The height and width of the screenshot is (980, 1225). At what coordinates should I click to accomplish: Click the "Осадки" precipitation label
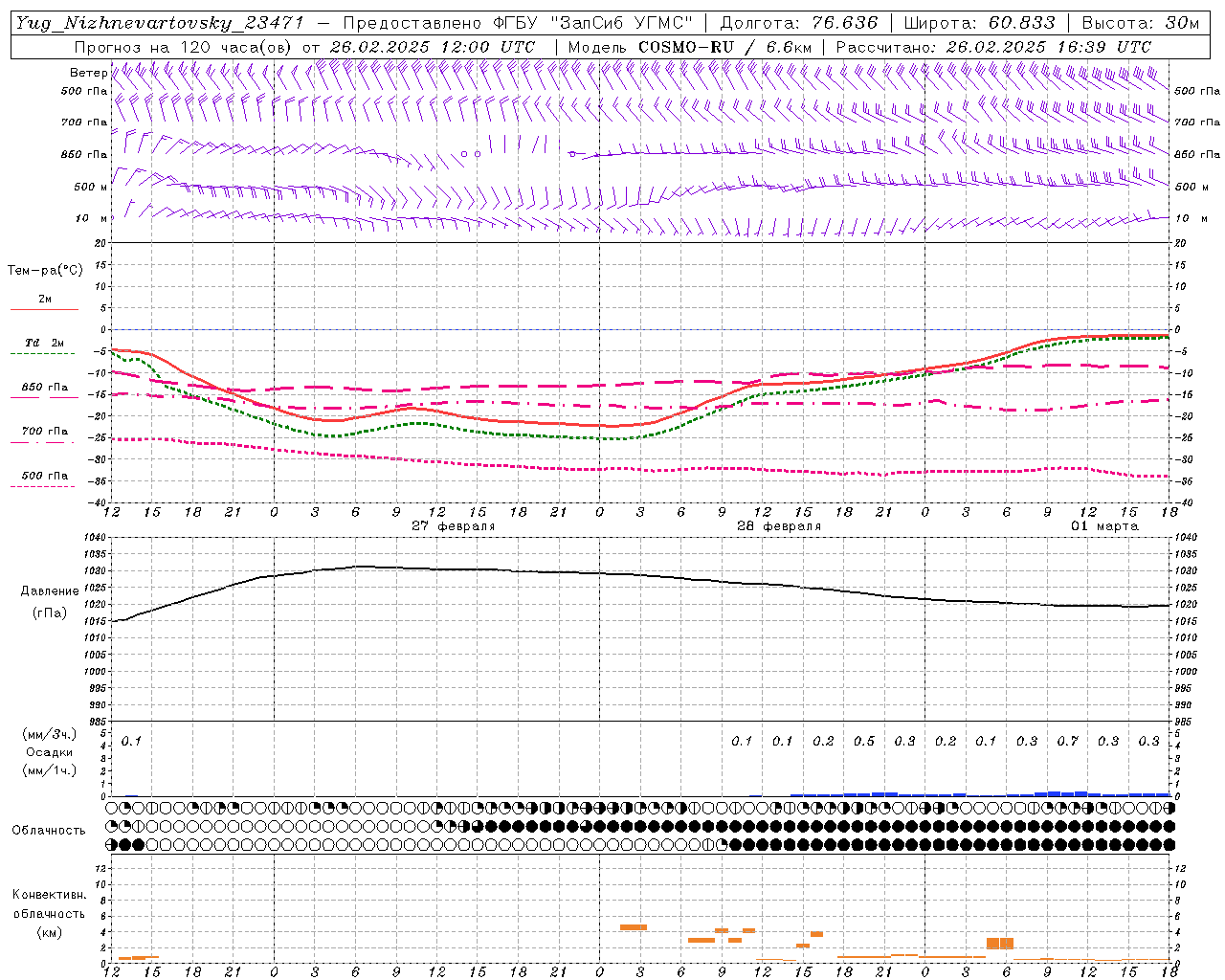[x=50, y=752]
